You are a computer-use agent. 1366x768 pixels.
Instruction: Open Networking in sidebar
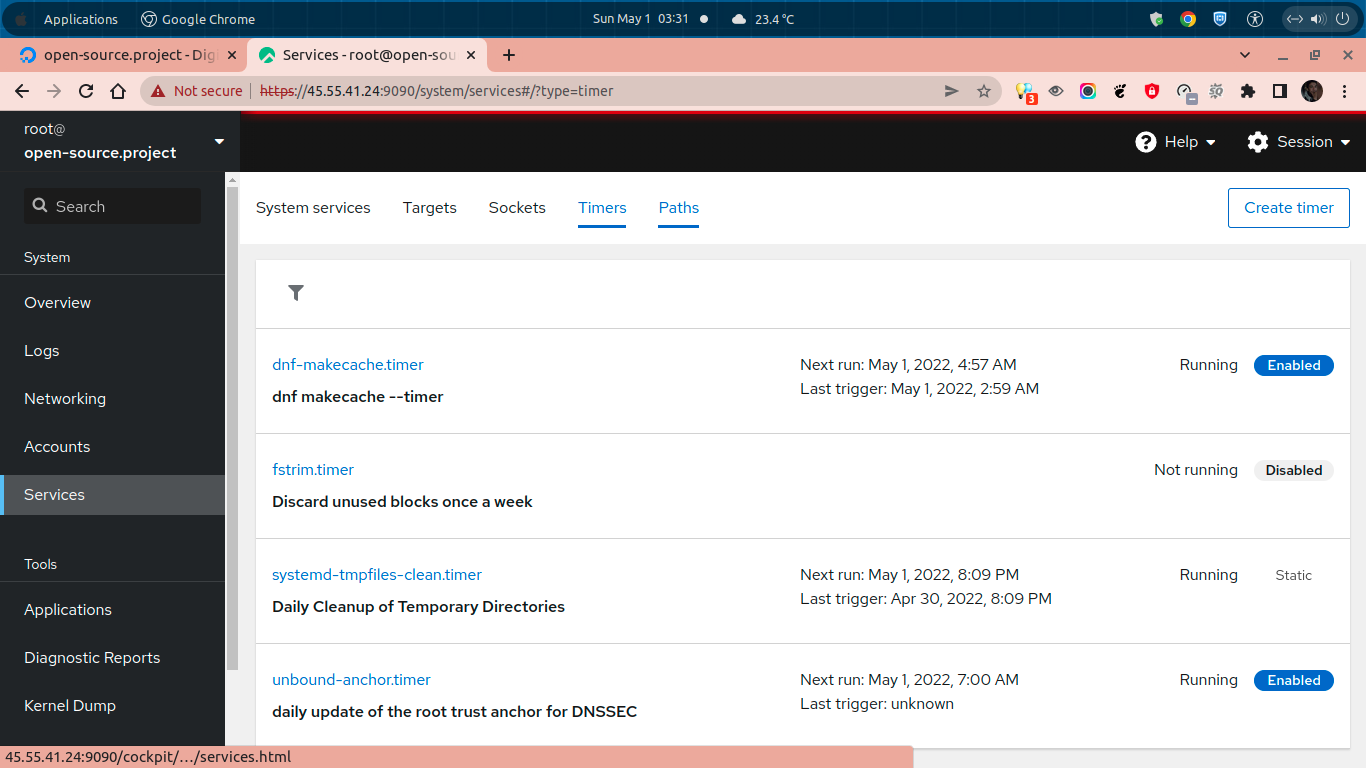point(112,399)
